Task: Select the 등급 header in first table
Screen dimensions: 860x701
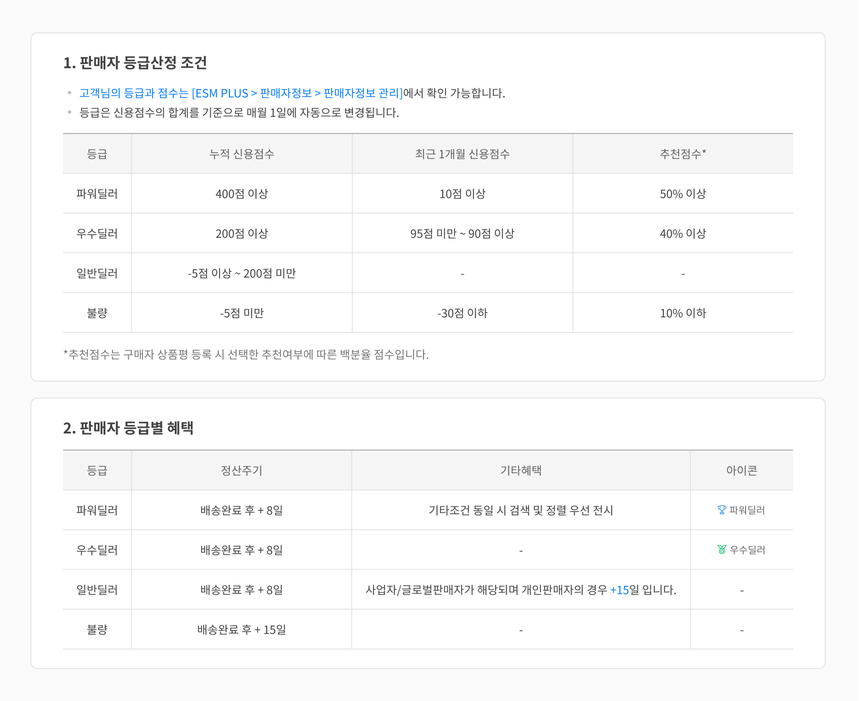Action: (x=97, y=153)
